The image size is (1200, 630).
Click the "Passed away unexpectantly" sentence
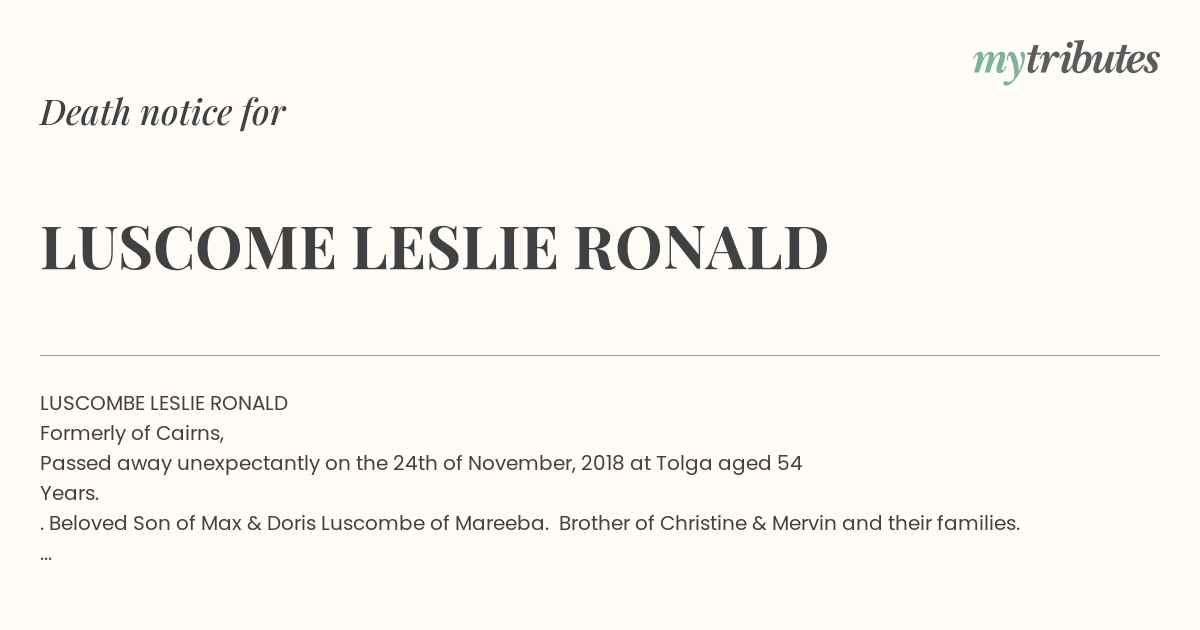pos(200,463)
